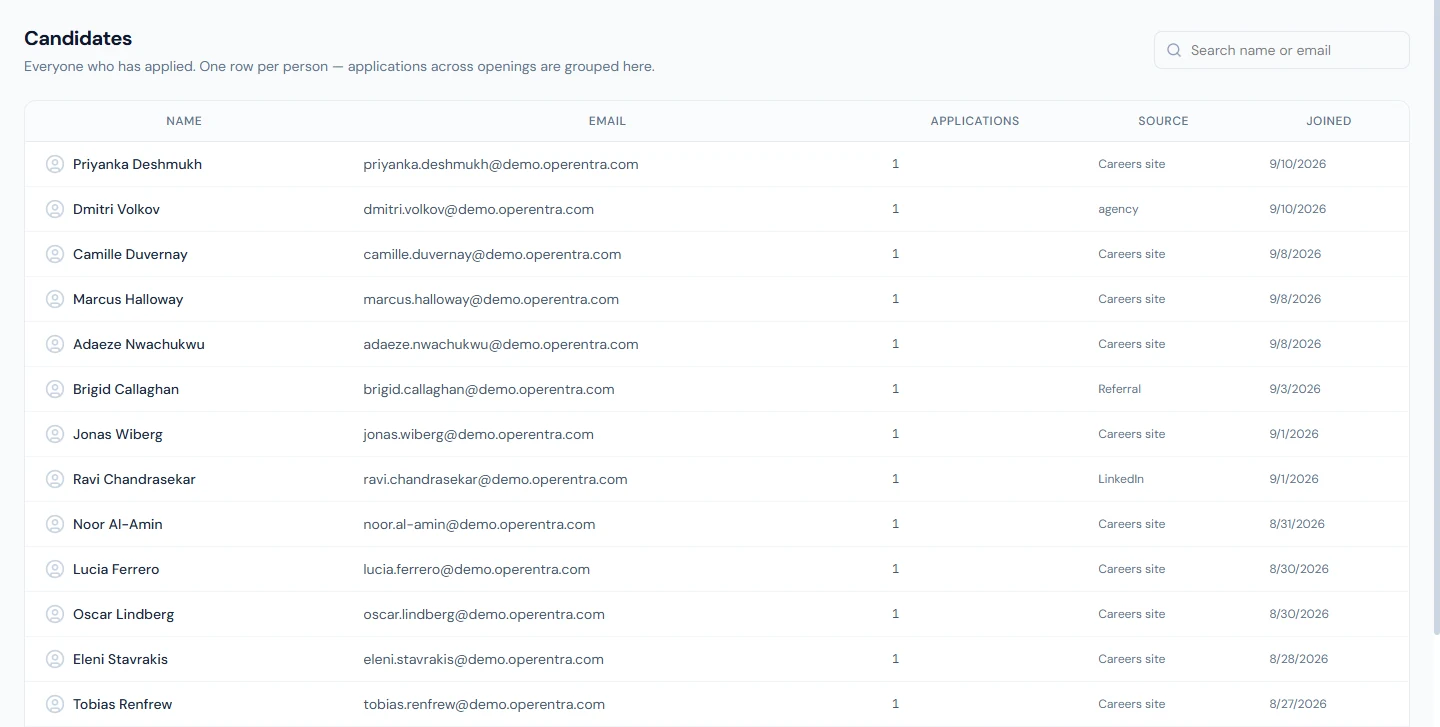Viewport: 1440px width, 727px height.
Task: Click the SOURCE column header
Action: (x=1163, y=121)
